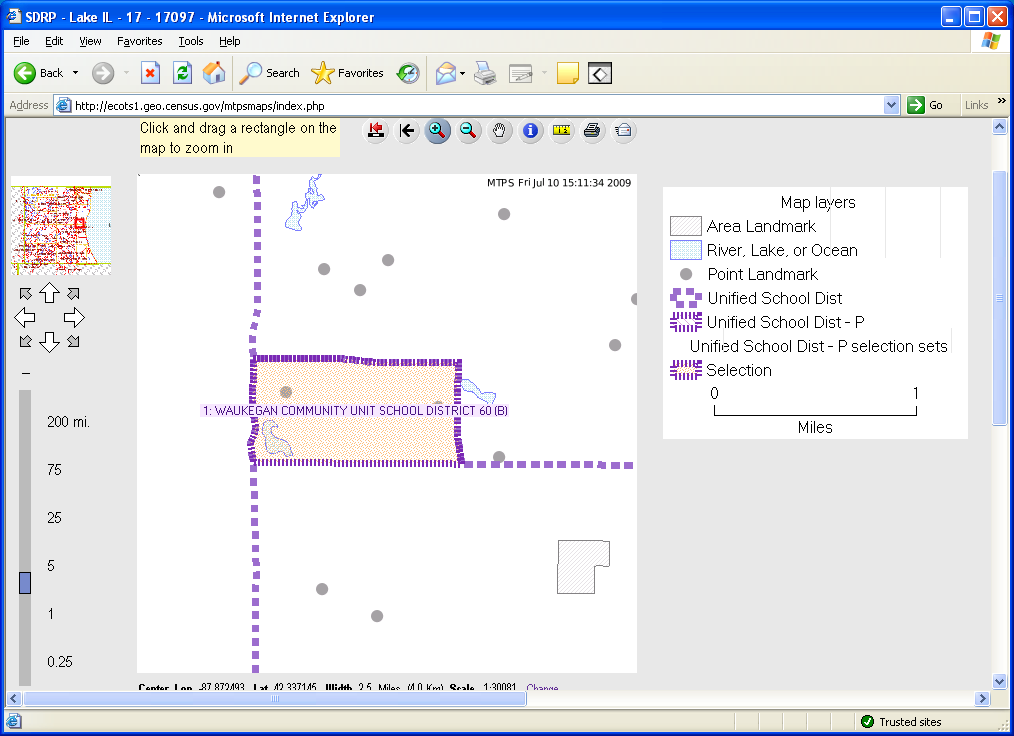
Task: Click the 200 mi. zoom level label
Action: coord(68,422)
